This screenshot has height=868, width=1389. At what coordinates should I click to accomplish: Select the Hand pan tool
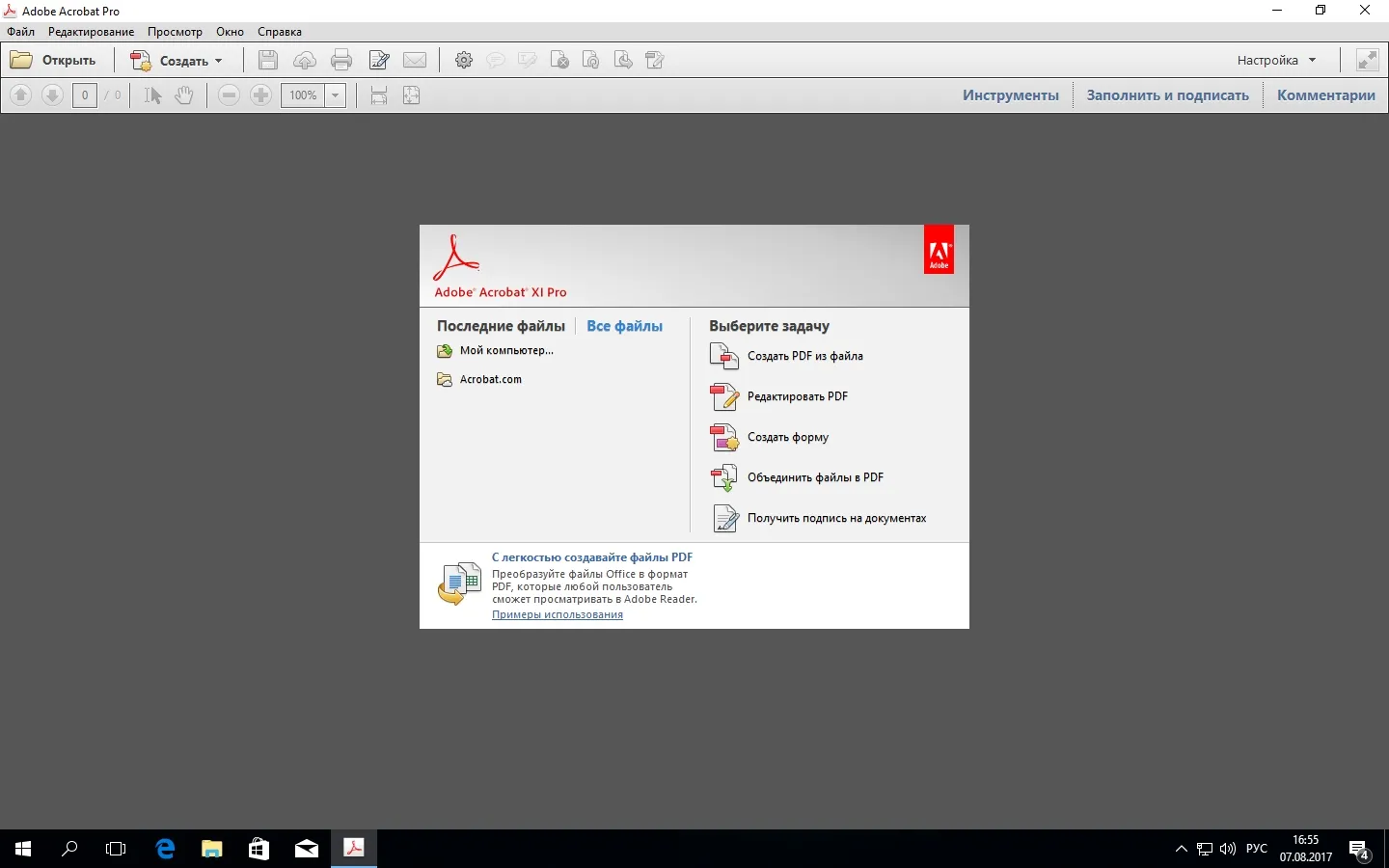(184, 95)
